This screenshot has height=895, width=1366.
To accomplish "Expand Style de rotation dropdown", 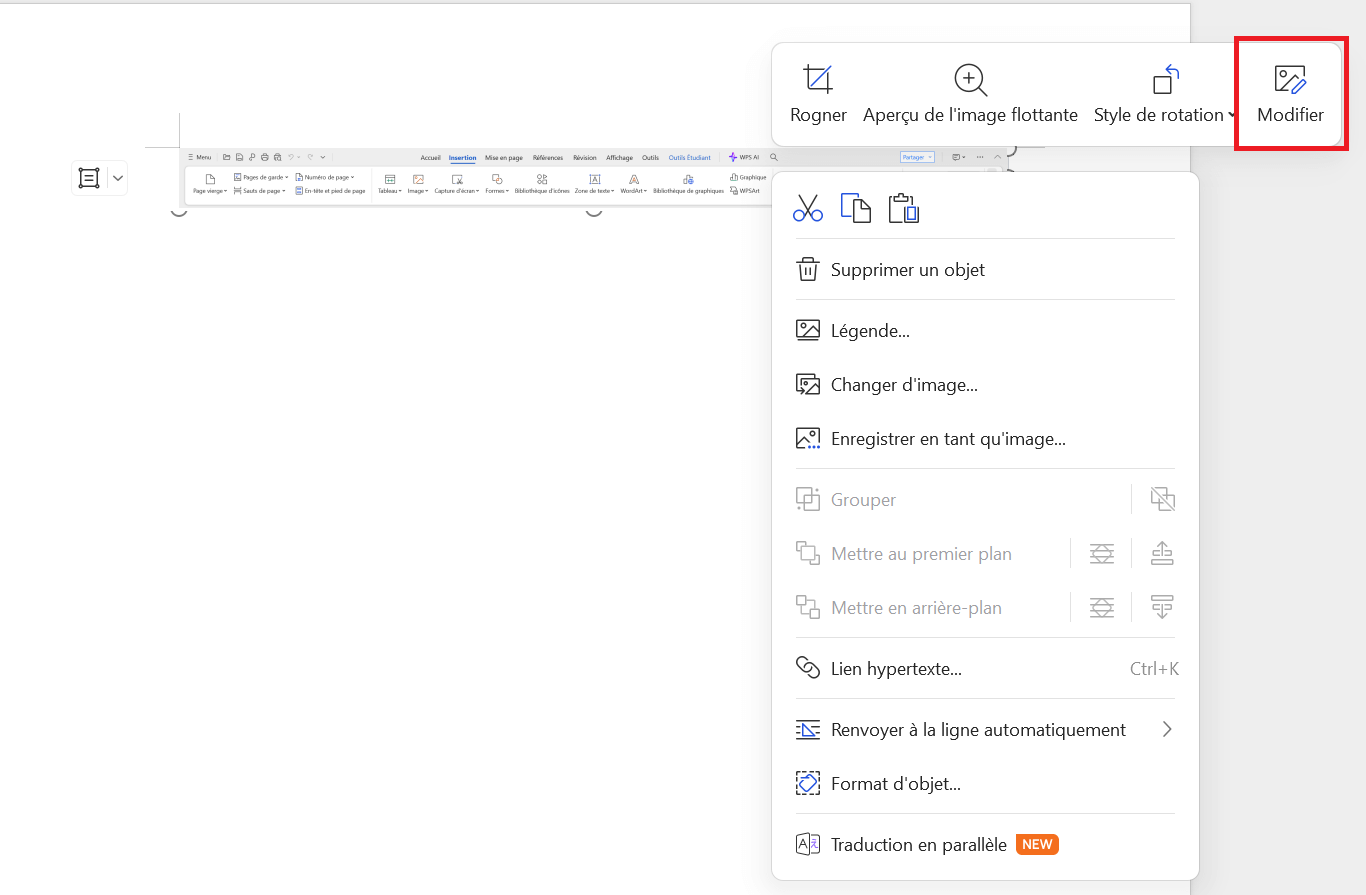I will (x=1164, y=94).
